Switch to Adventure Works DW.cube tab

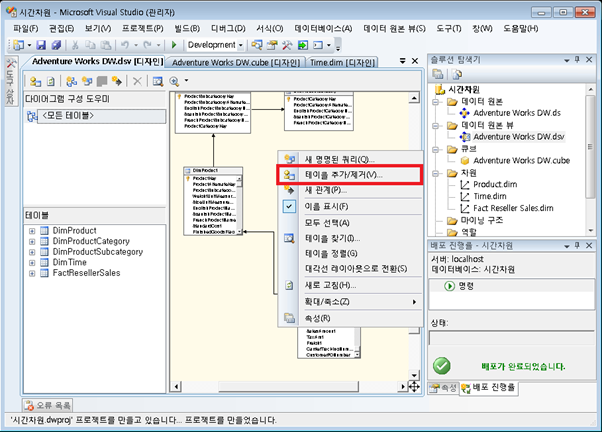click(x=236, y=63)
